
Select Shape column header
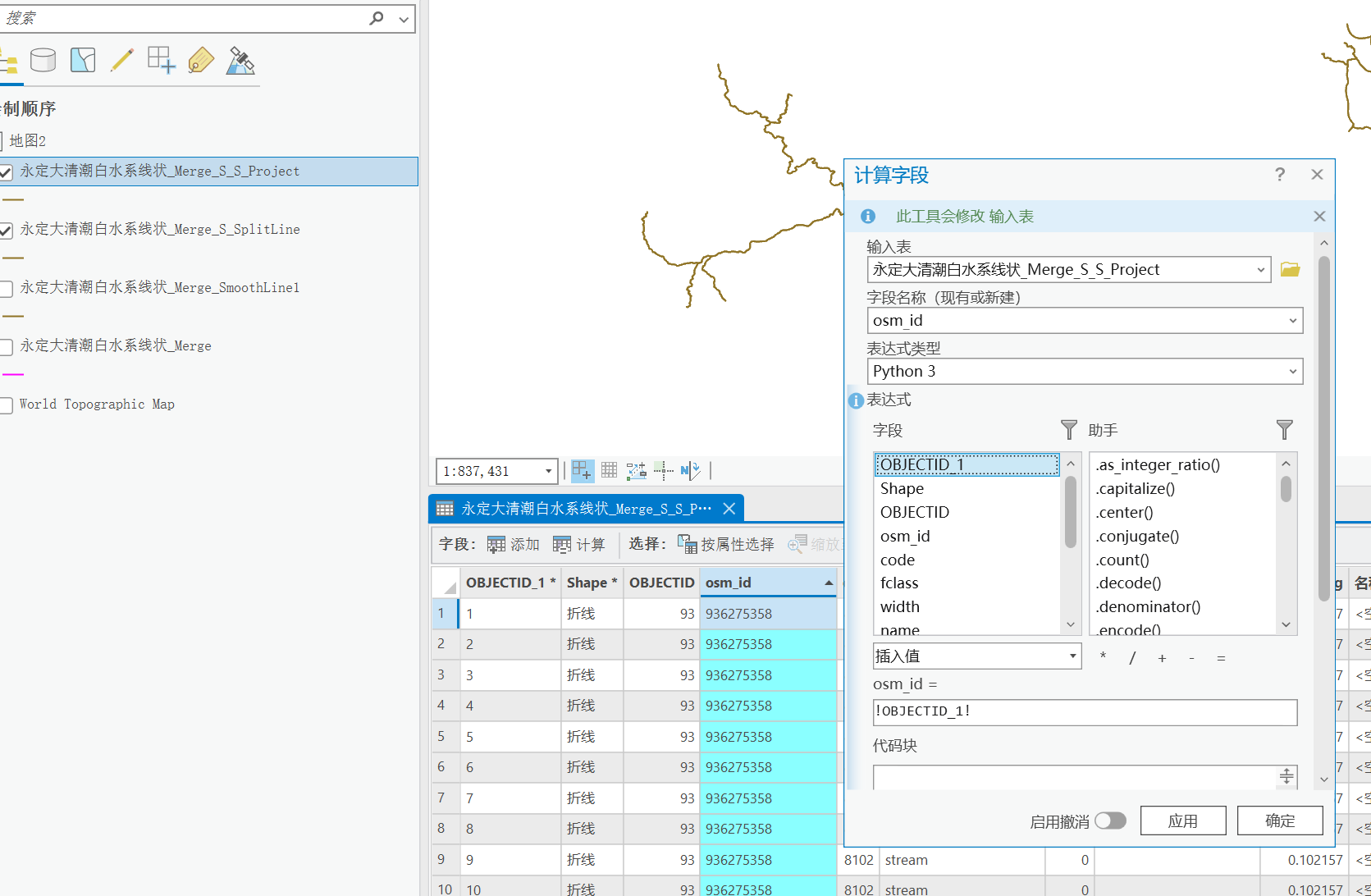click(x=592, y=583)
